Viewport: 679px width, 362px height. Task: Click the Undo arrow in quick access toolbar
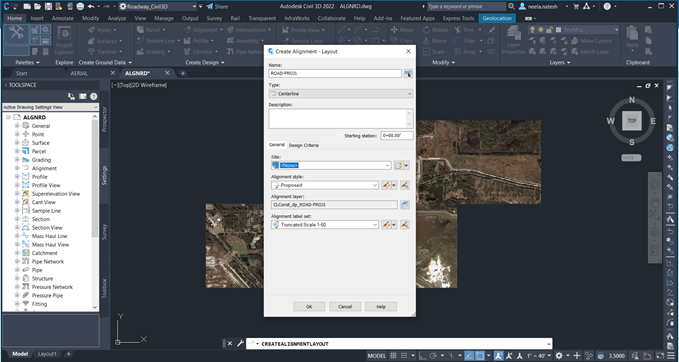click(91, 6)
